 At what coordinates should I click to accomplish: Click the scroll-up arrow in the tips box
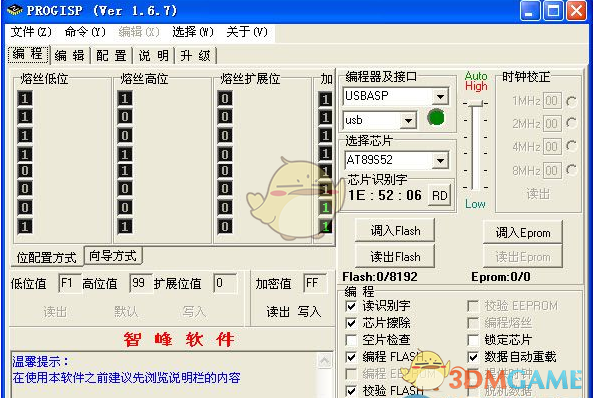click(324, 361)
